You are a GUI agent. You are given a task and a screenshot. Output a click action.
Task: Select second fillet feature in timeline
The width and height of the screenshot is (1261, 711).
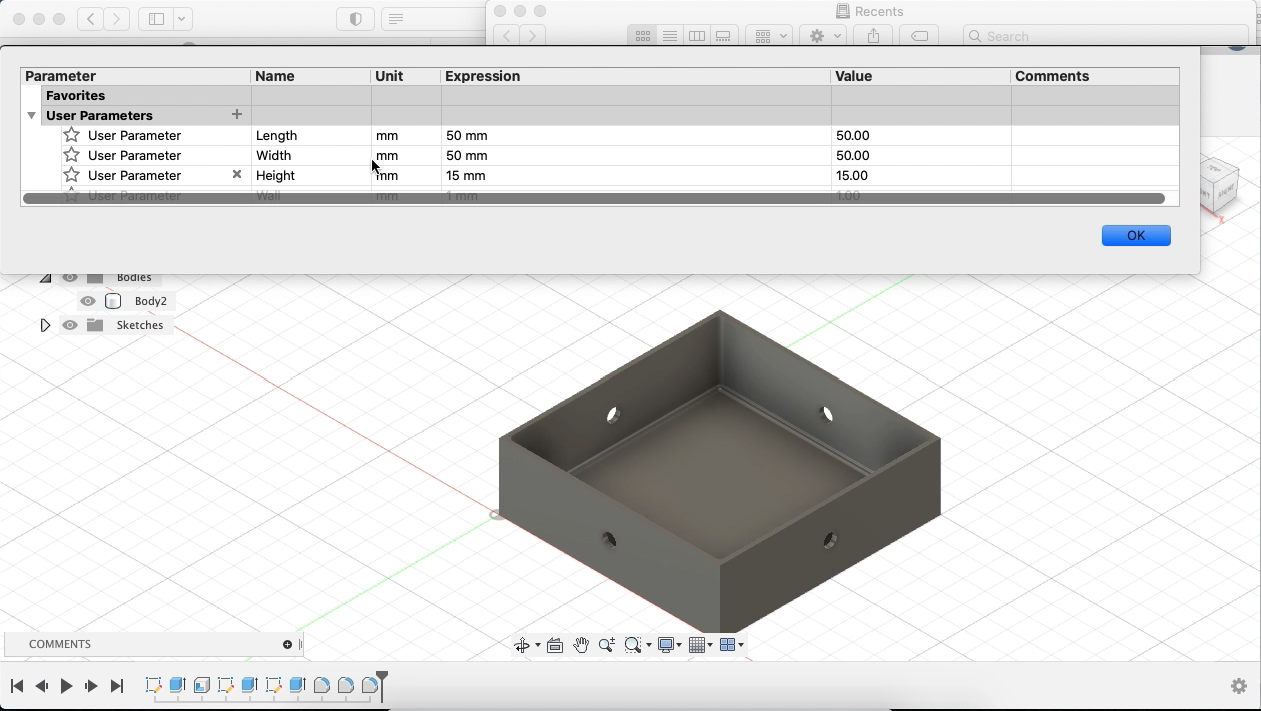point(345,685)
